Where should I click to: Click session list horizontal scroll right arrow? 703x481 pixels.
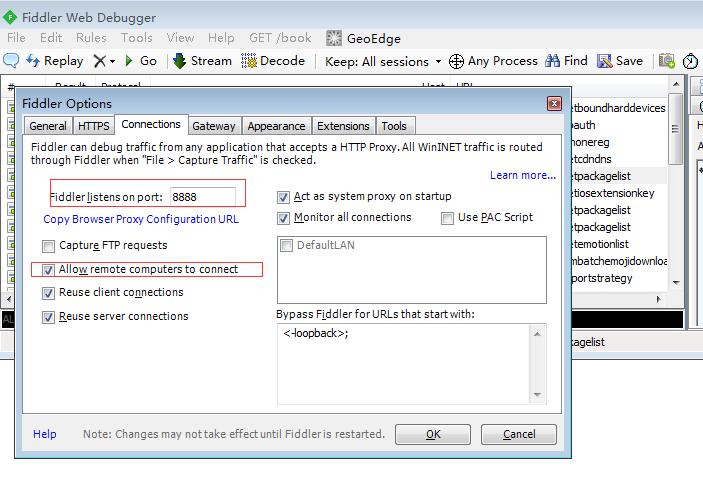click(x=659, y=299)
